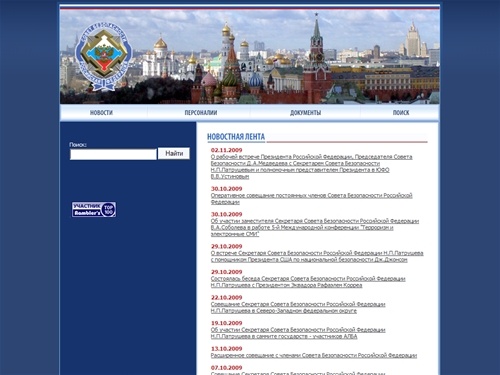Open the ДОКУМЕНТЫ section

pyautogui.click(x=305, y=113)
